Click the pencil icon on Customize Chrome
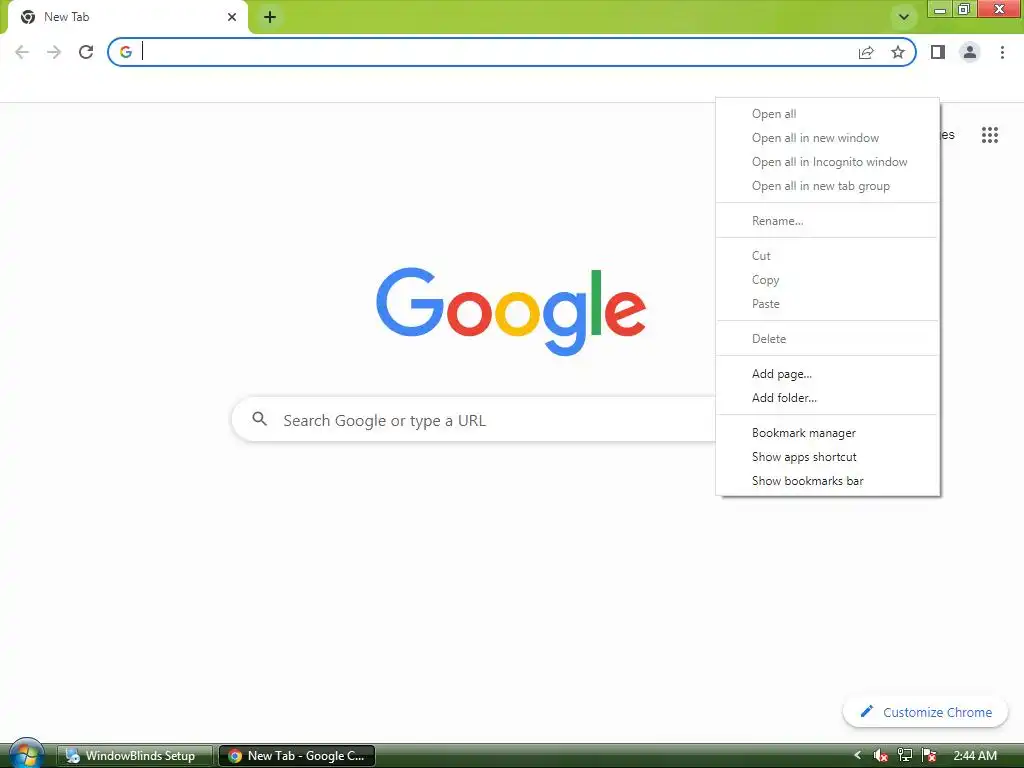Viewport: 1024px width, 768px height. point(867,711)
